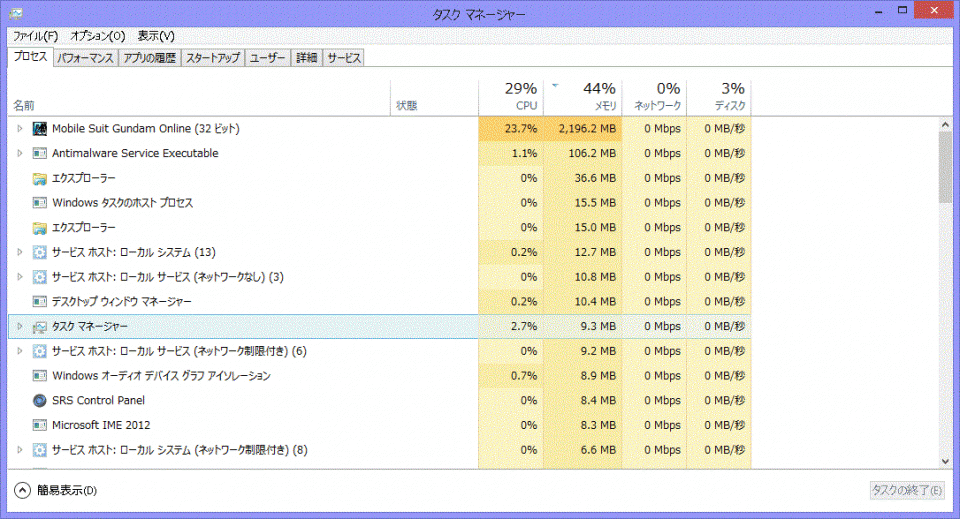Viewport: 960px width, 519px height.
Task: Switch to the スタートアップ tab
Action: 213,58
